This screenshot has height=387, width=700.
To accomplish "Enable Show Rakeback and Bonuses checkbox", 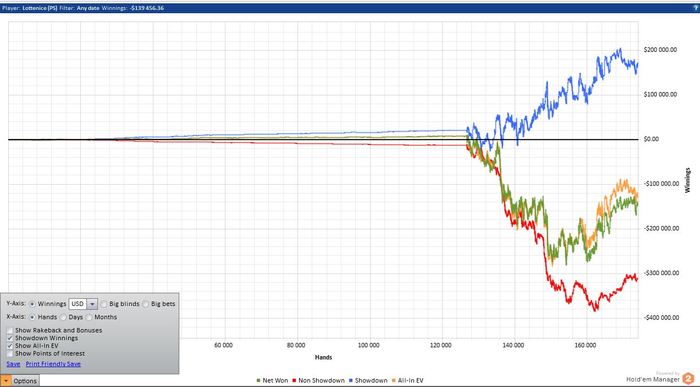I will pyautogui.click(x=10, y=330).
